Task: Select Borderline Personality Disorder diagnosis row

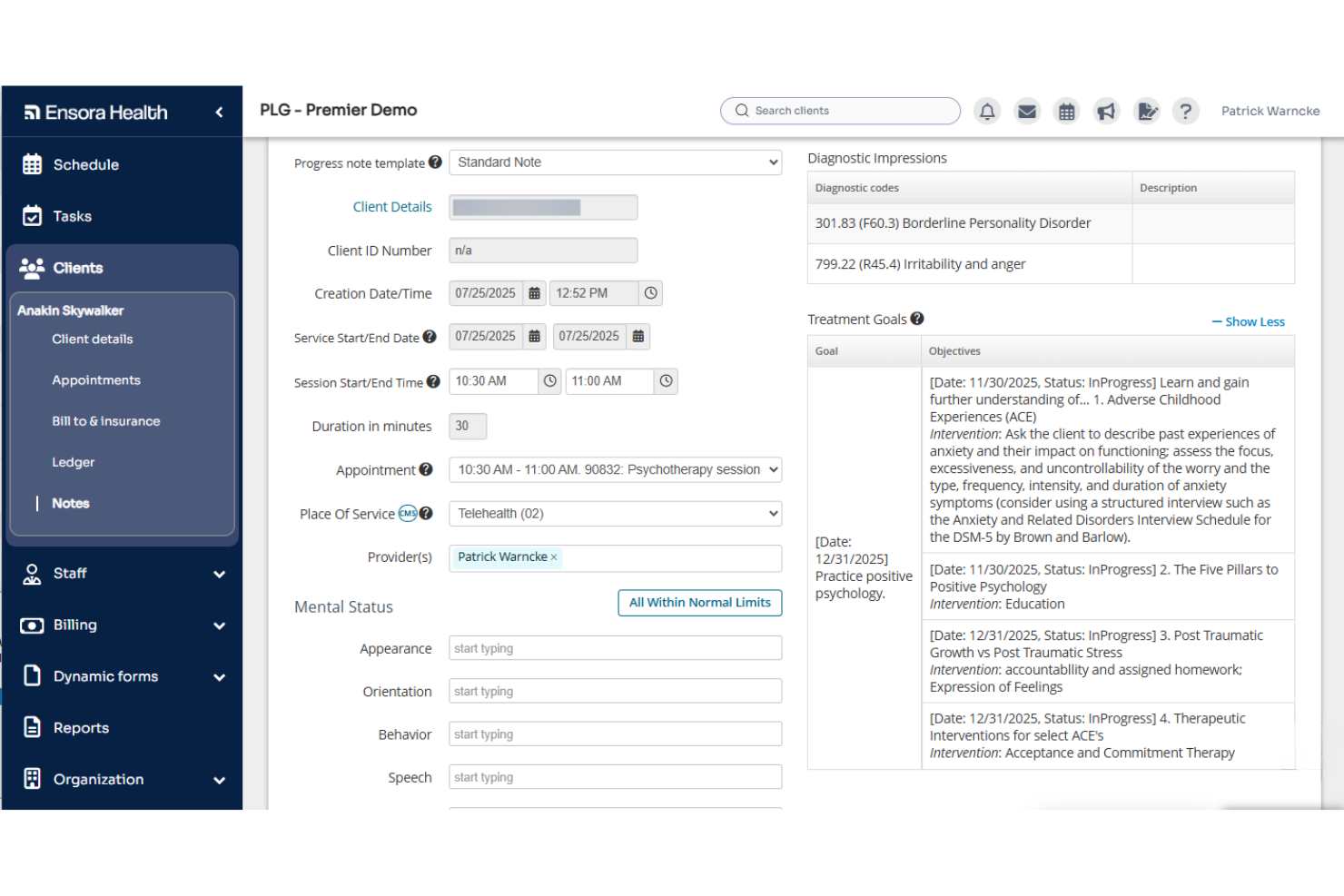Action: pyautogui.click(x=1051, y=223)
